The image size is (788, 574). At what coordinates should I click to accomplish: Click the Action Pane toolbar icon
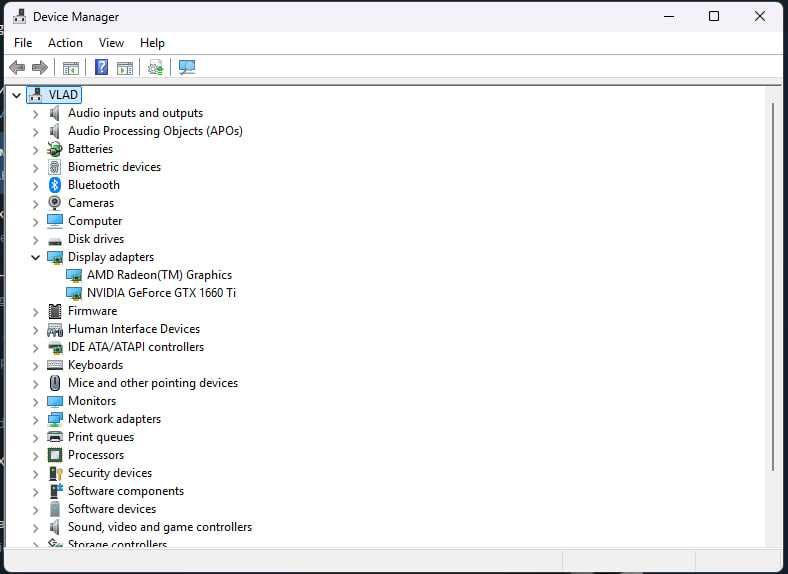[125, 67]
